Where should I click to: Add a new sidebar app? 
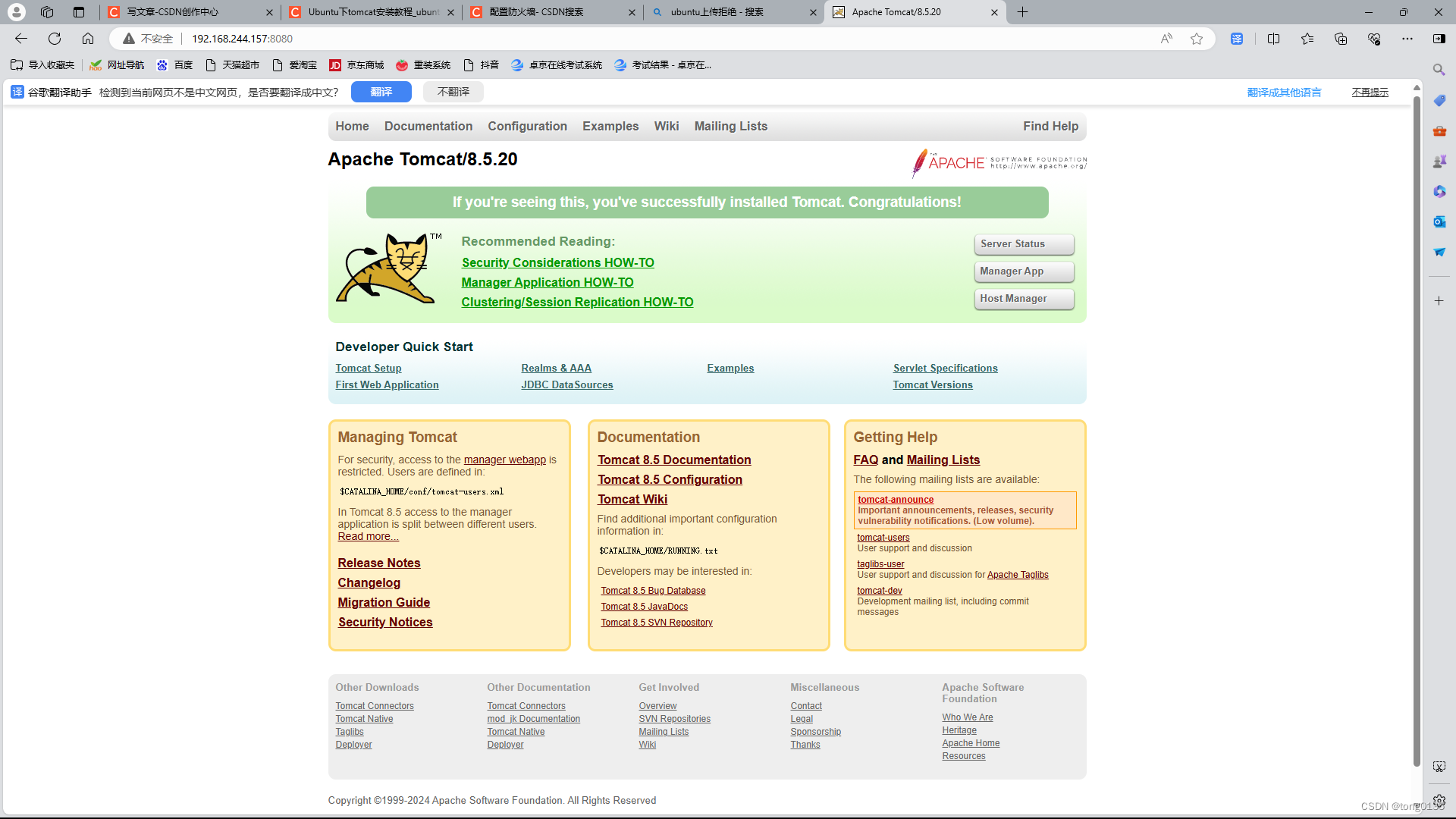click(x=1439, y=301)
